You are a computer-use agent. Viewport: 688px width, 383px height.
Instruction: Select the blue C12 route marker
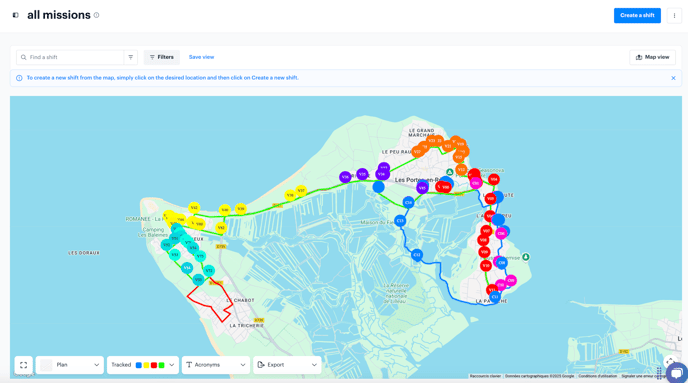point(417,254)
